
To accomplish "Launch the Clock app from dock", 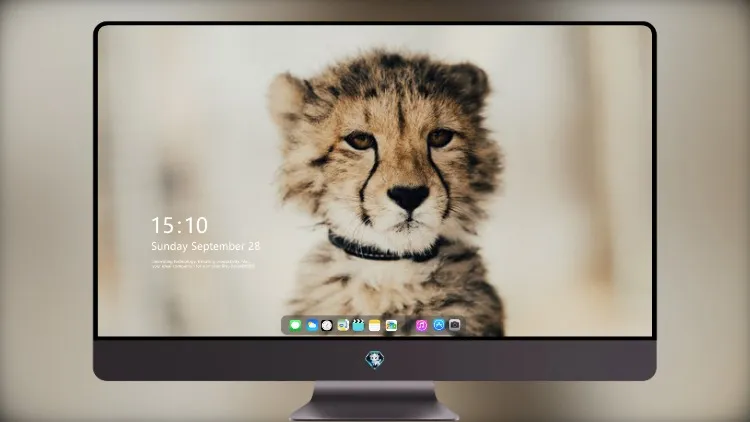I will pos(327,325).
